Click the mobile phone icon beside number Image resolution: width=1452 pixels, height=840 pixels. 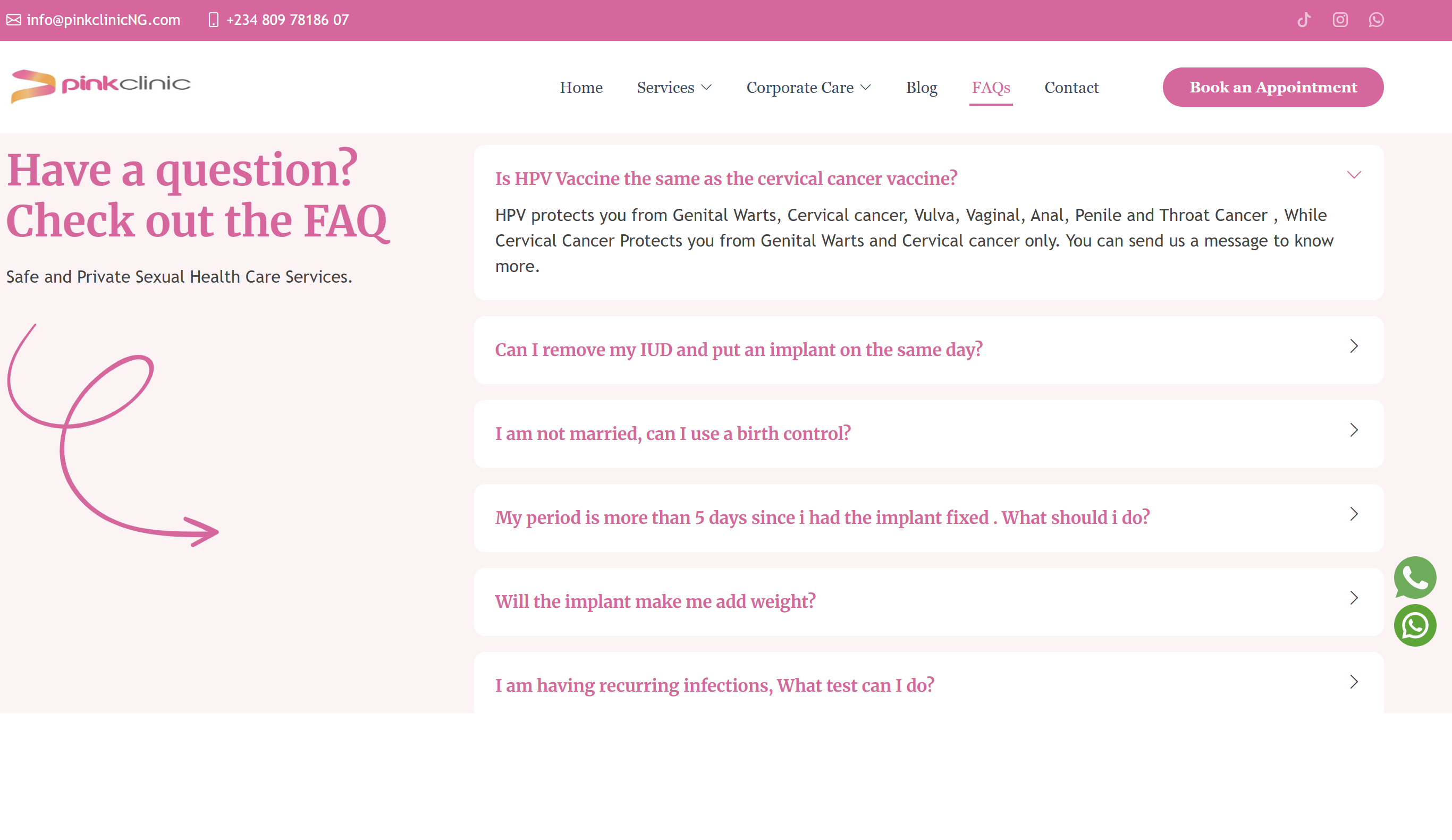click(213, 20)
